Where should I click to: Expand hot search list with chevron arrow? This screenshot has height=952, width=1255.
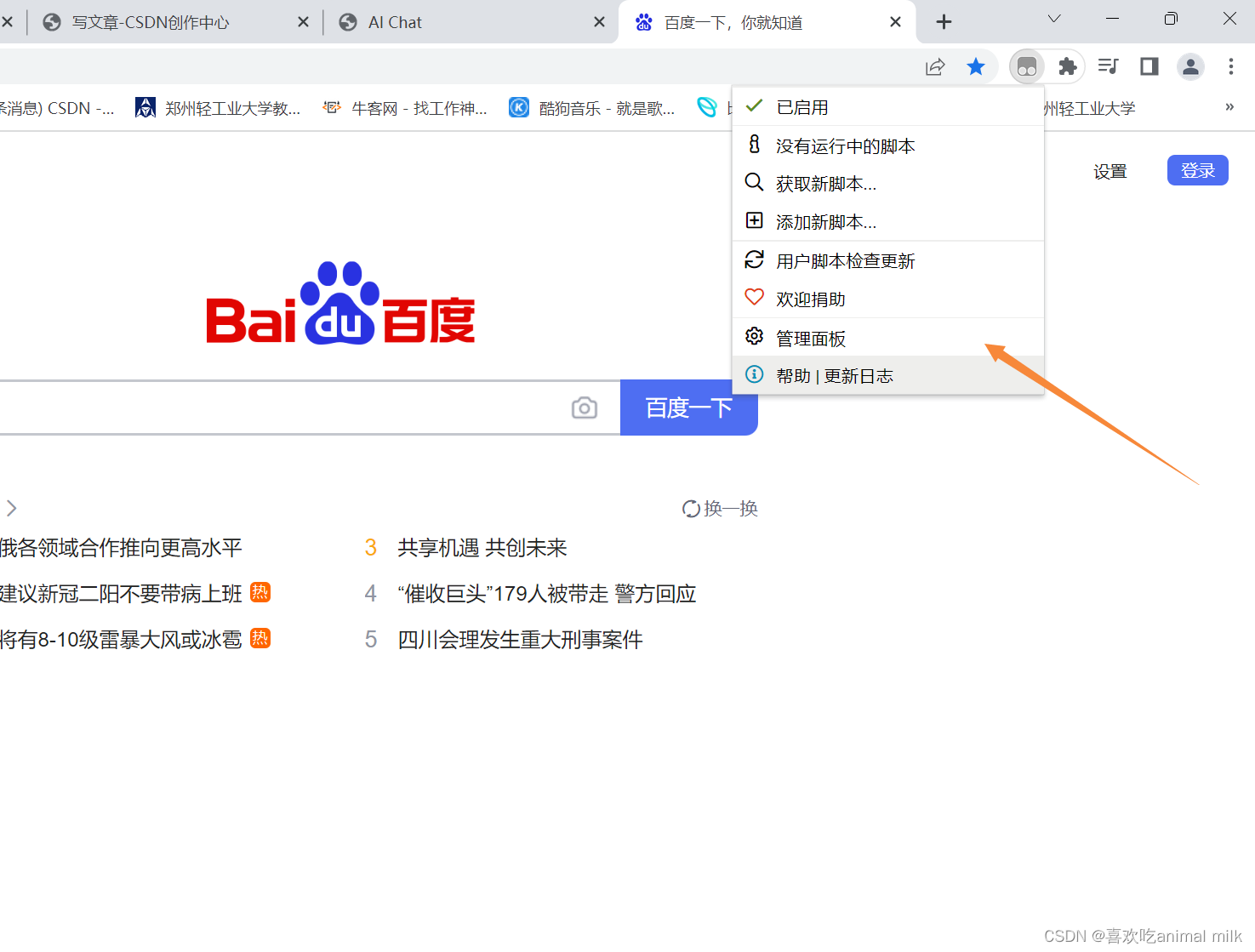[x=11, y=508]
